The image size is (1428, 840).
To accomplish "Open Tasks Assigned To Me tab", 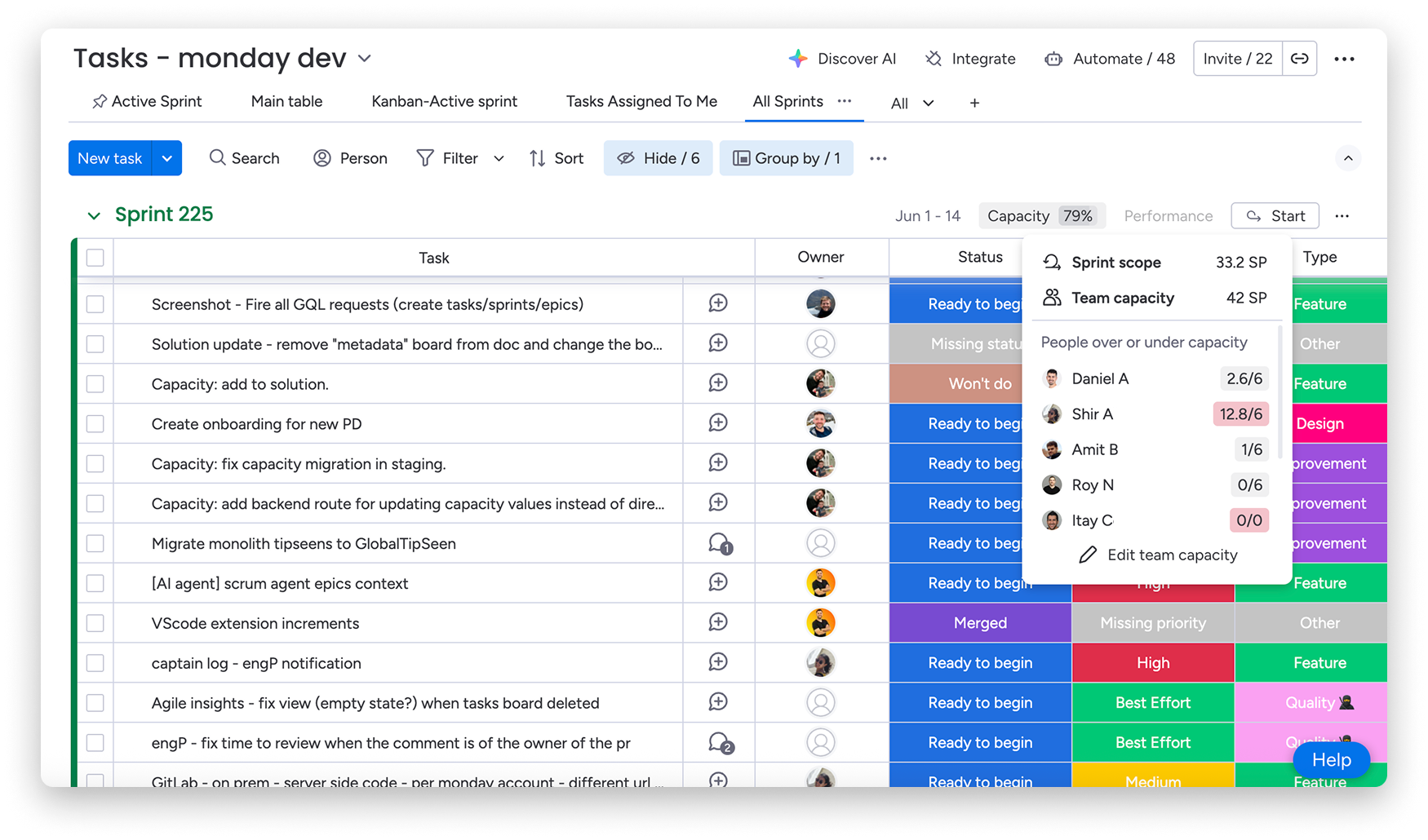I will [641, 102].
